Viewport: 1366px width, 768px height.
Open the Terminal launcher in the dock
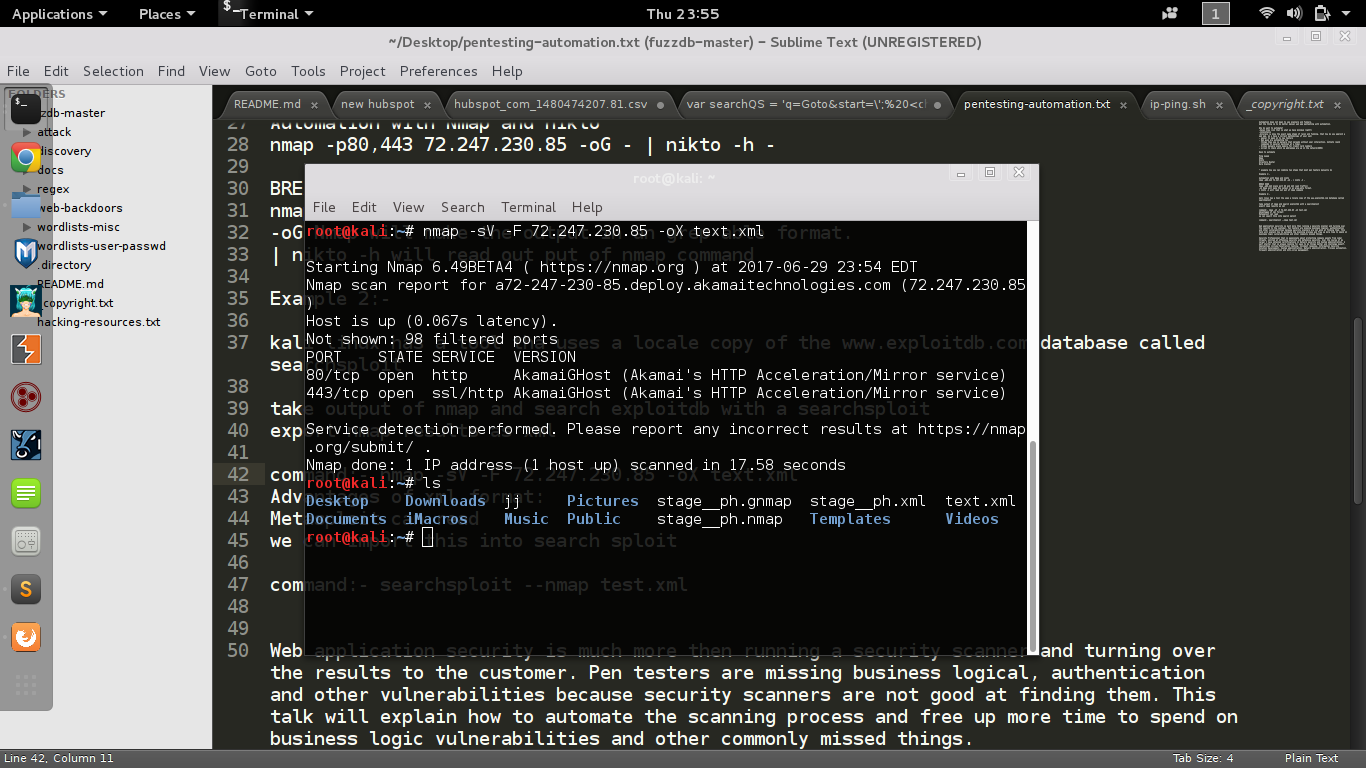[x=26, y=109]
